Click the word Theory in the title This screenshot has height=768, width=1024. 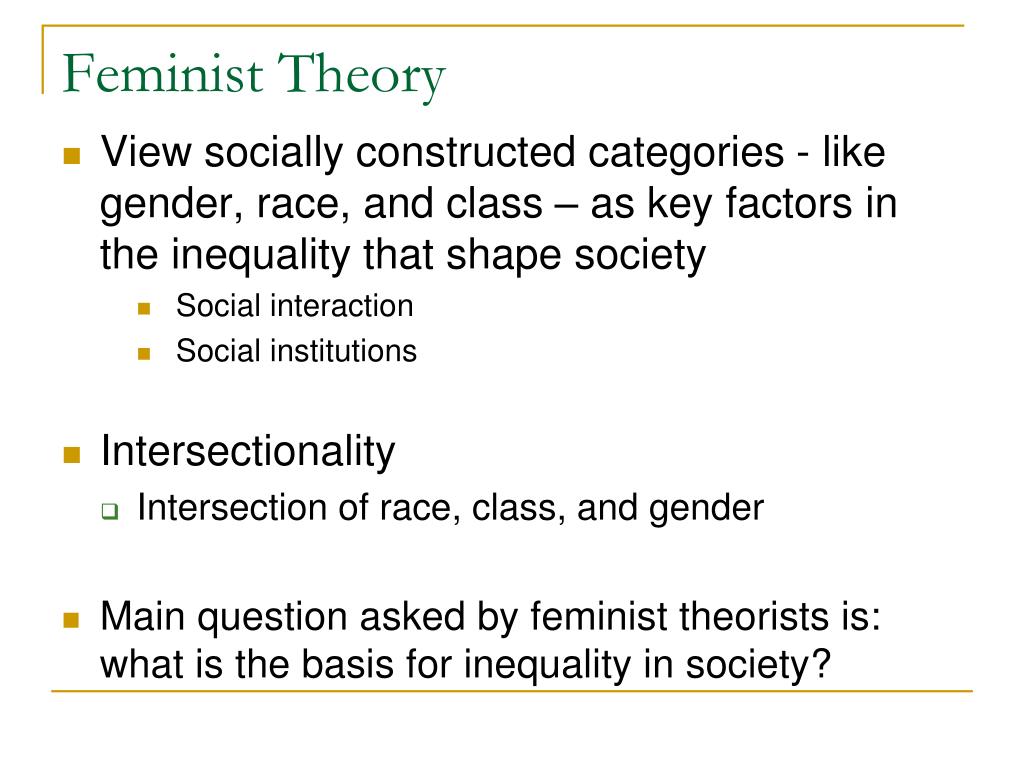(x=361, y=76)
